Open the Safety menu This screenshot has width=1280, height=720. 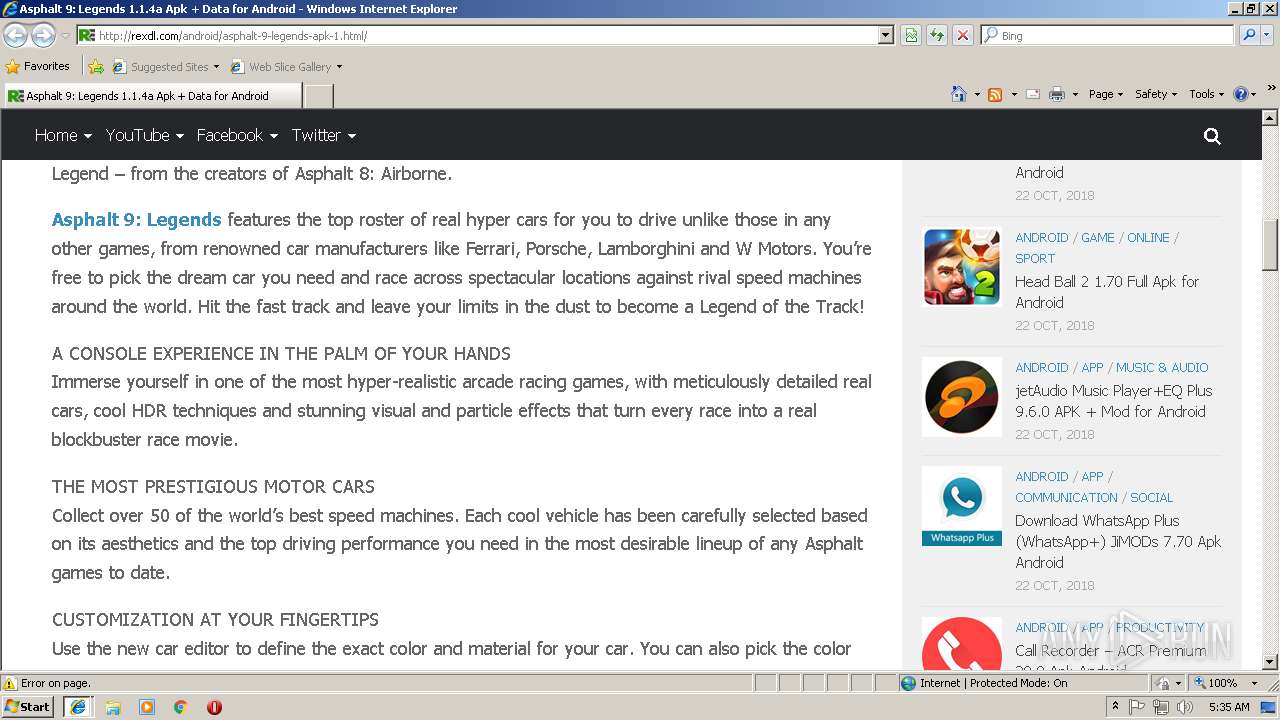tap(1157, 94)
